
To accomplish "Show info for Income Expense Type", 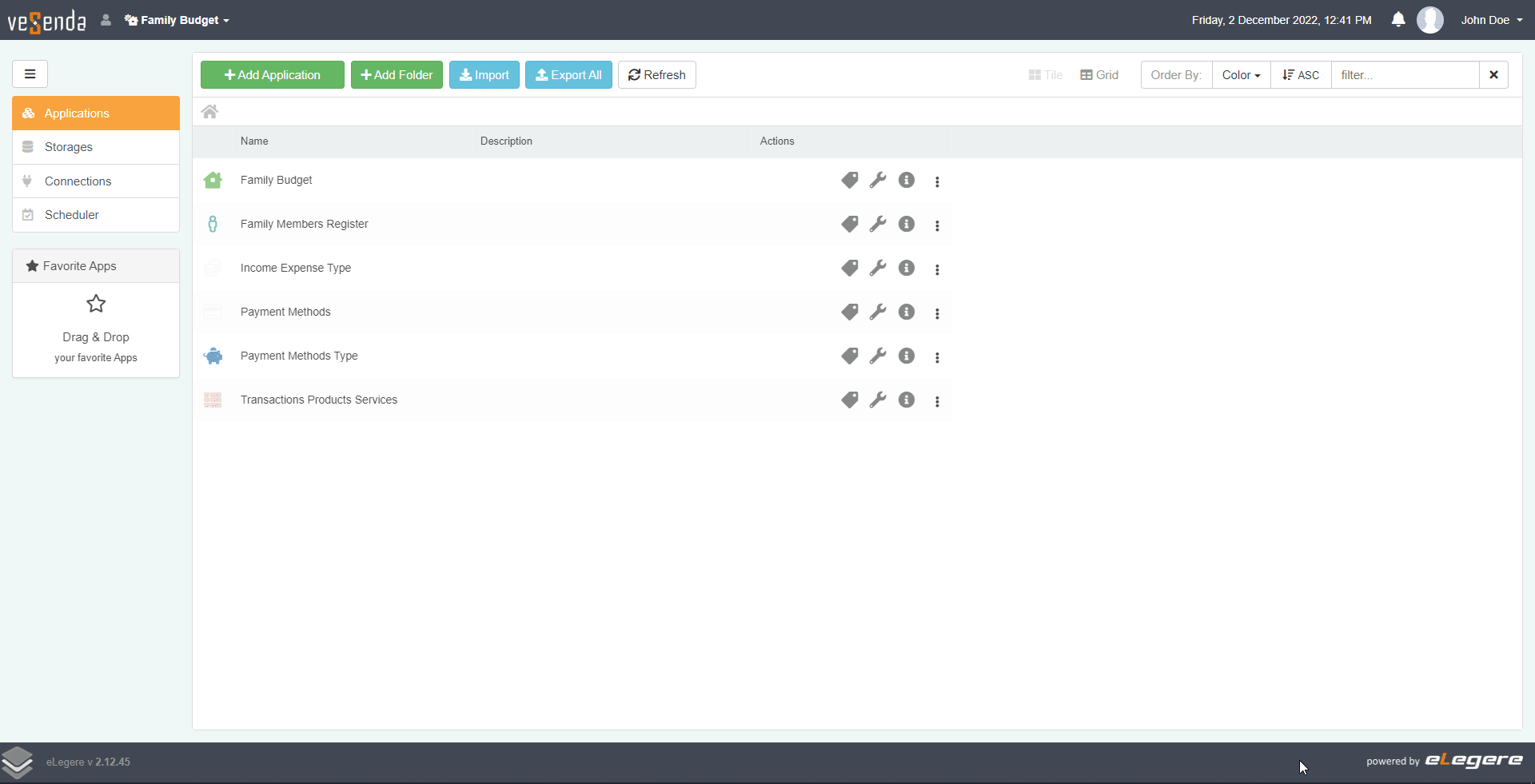I will 906,269.
